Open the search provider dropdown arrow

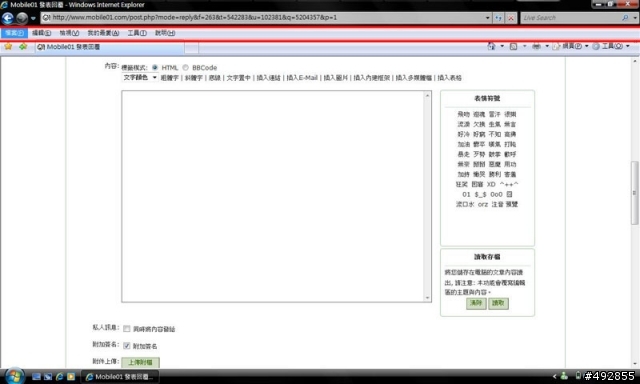tap(635, 18)
